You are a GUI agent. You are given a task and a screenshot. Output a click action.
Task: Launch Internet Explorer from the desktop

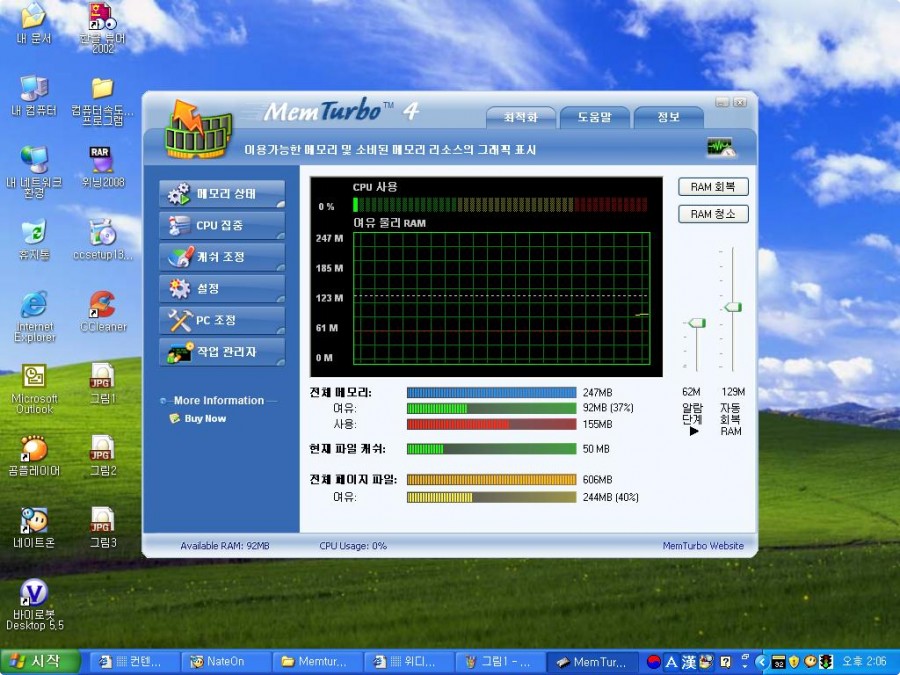(34, 316)
